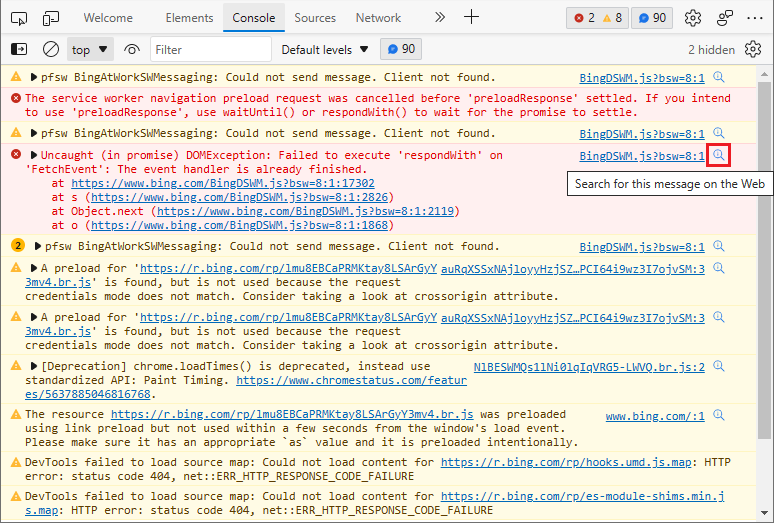Open console settings gear next to 2 hidden
Viewport: 774px width, 523px height.
[753, 49]
